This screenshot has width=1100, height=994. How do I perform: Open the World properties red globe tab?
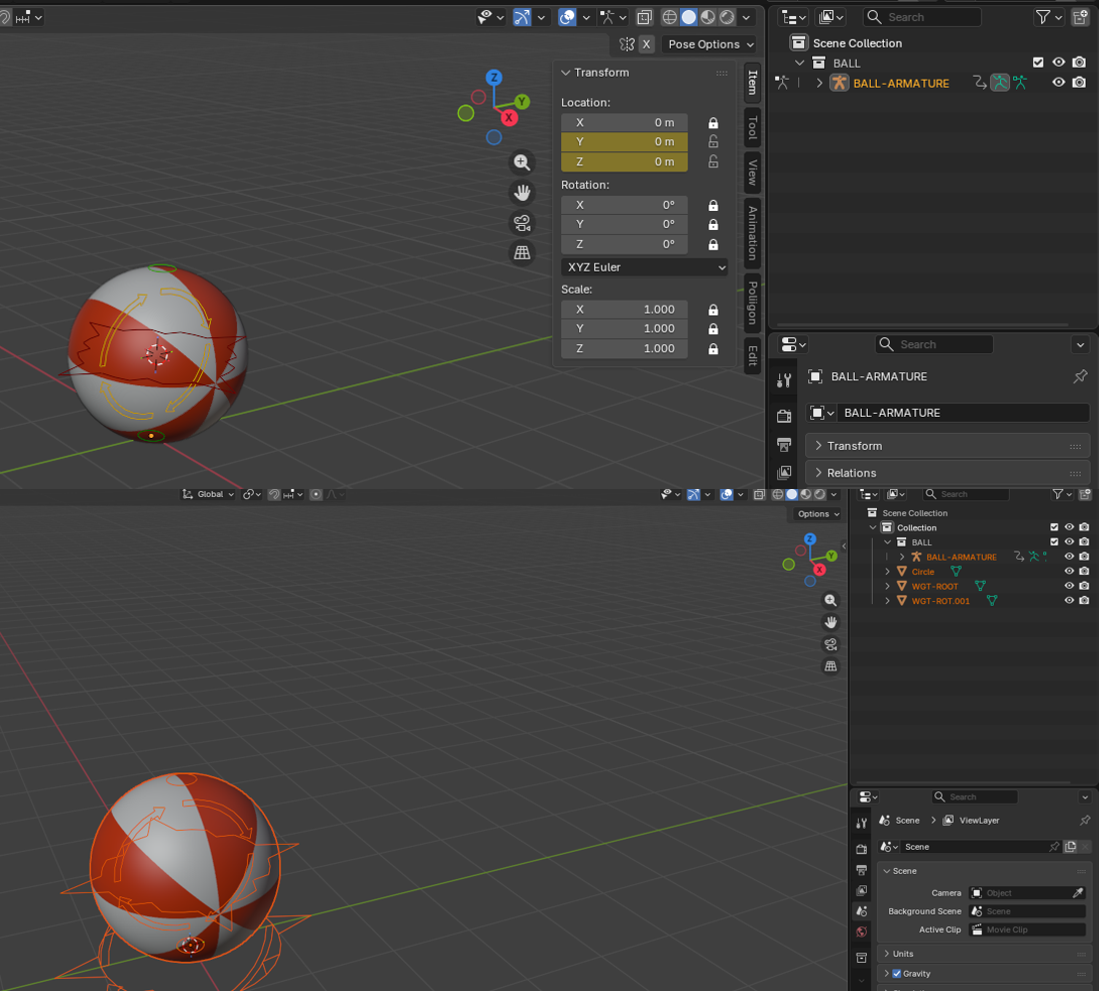[861, 933]
